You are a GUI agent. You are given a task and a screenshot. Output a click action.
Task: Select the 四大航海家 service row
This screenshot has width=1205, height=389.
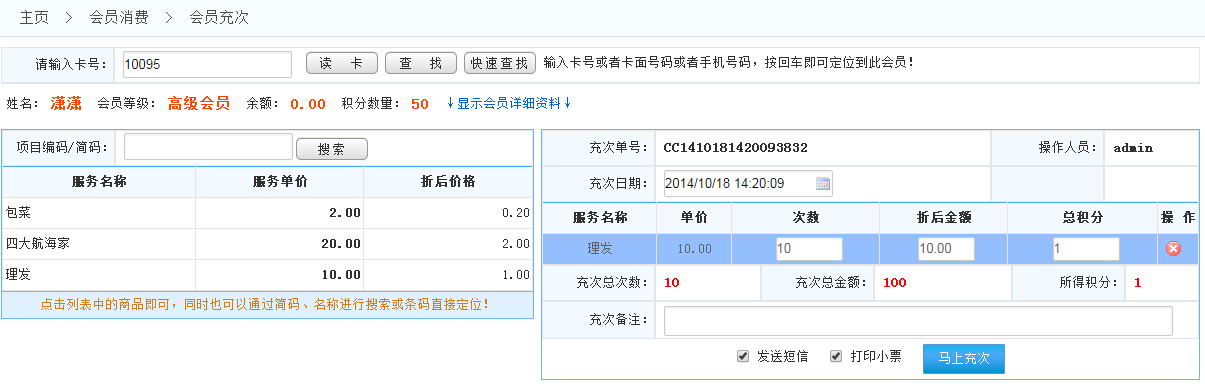click(x=267, y=244)
